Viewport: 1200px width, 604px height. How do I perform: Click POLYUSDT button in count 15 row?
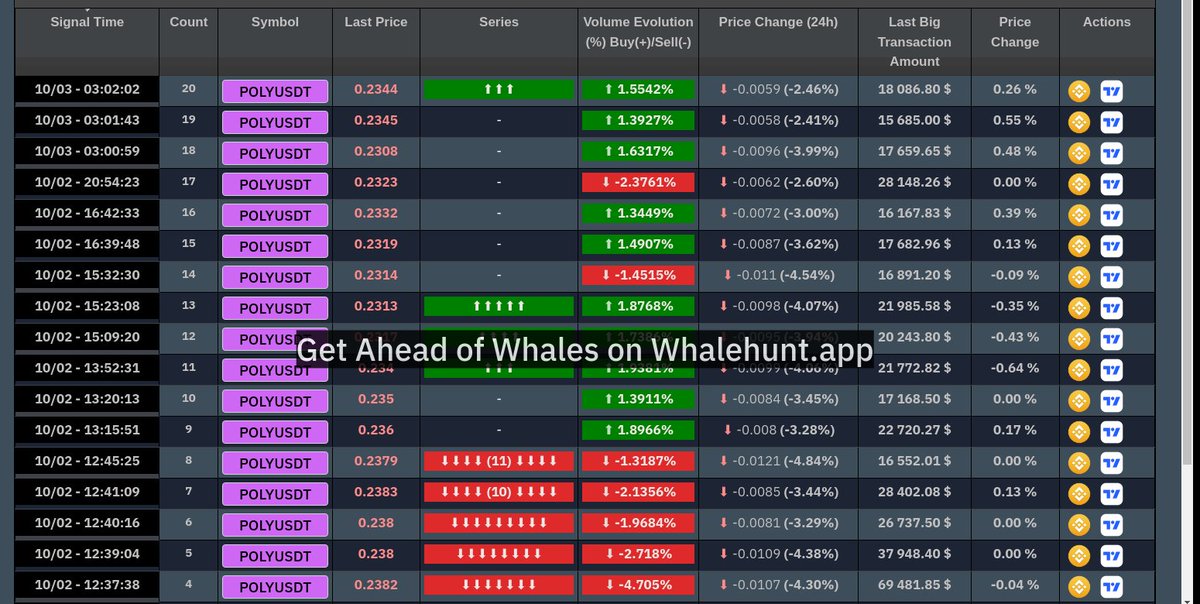pyautogui.click(x=275, y=247)
